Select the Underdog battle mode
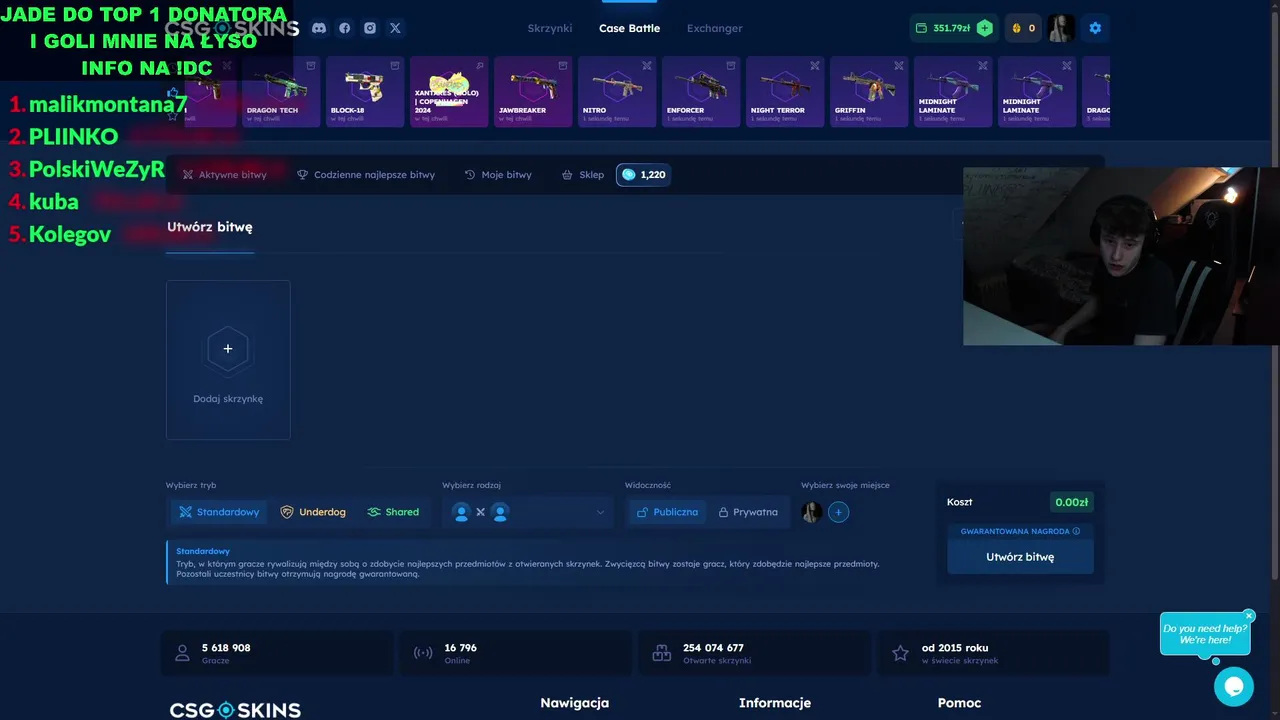 [313, 512]
